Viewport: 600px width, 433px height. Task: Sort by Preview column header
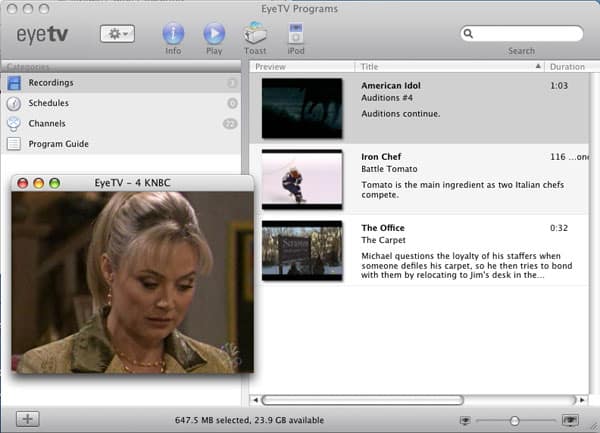coord(302,67)
